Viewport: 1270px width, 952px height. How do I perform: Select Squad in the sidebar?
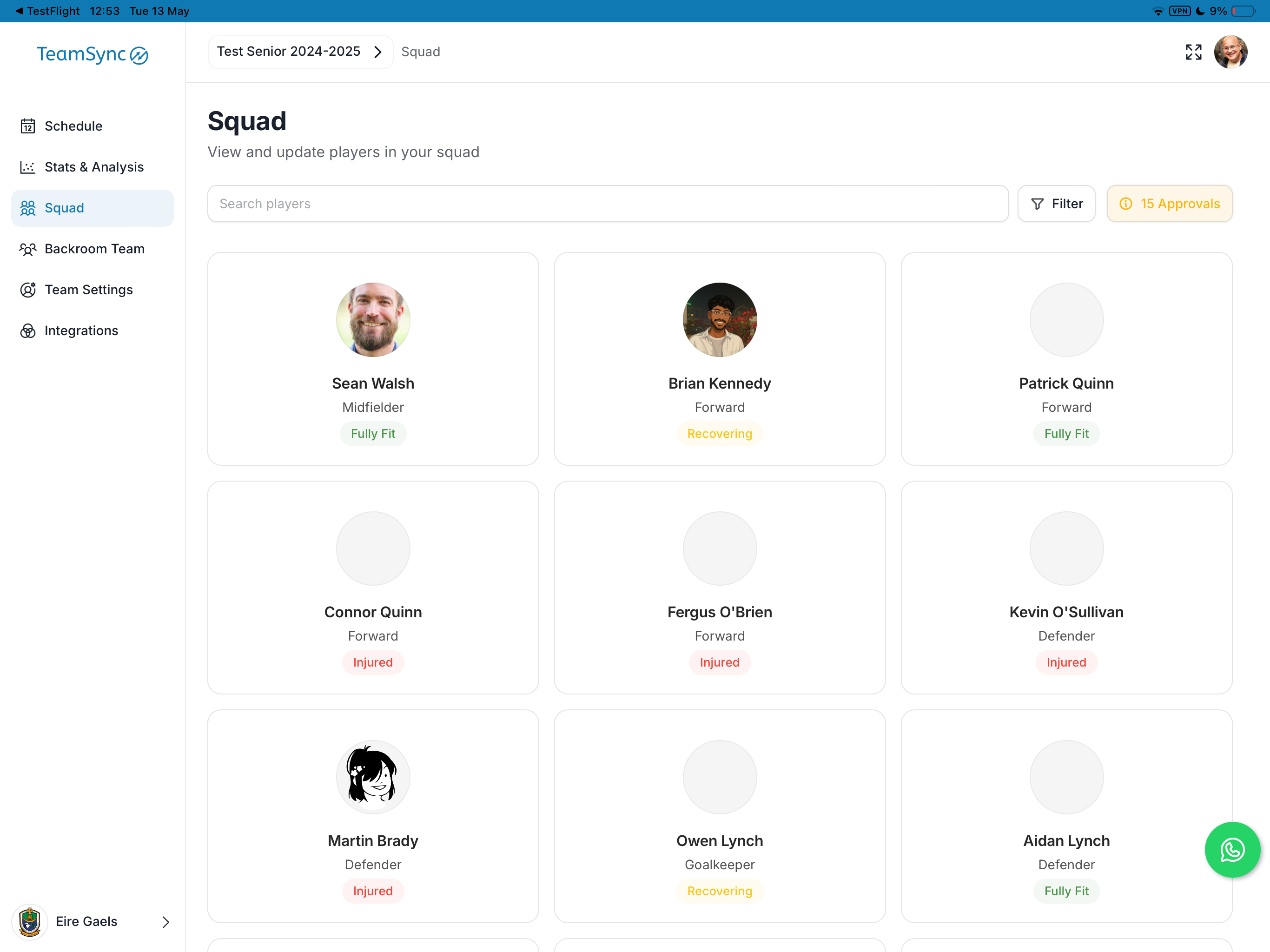[93, 208]
